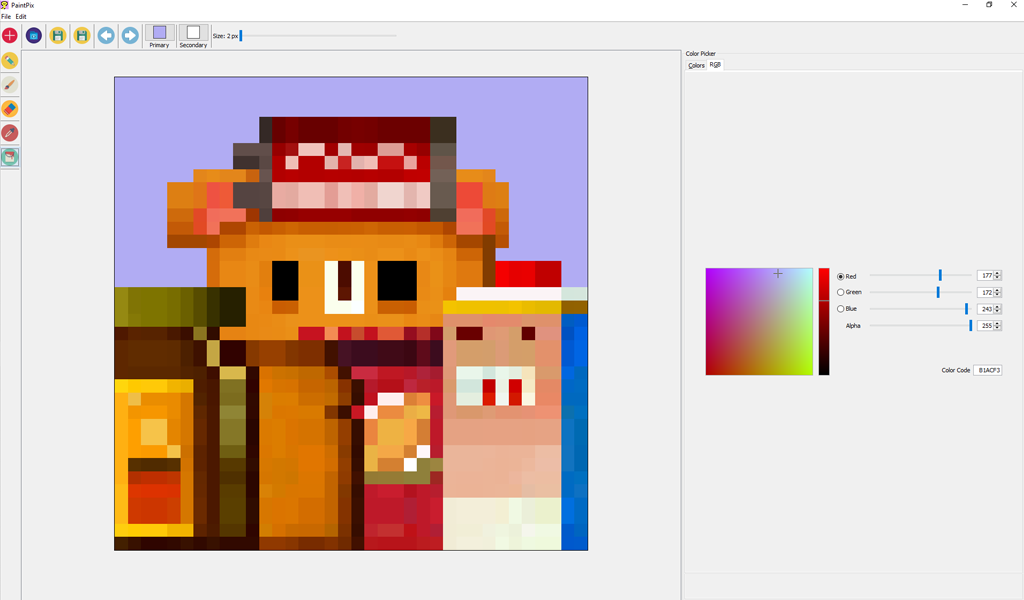This screenshot has height=600, width=1024.
Task: Redo using the right arrow icon
Action: point(130,35)
